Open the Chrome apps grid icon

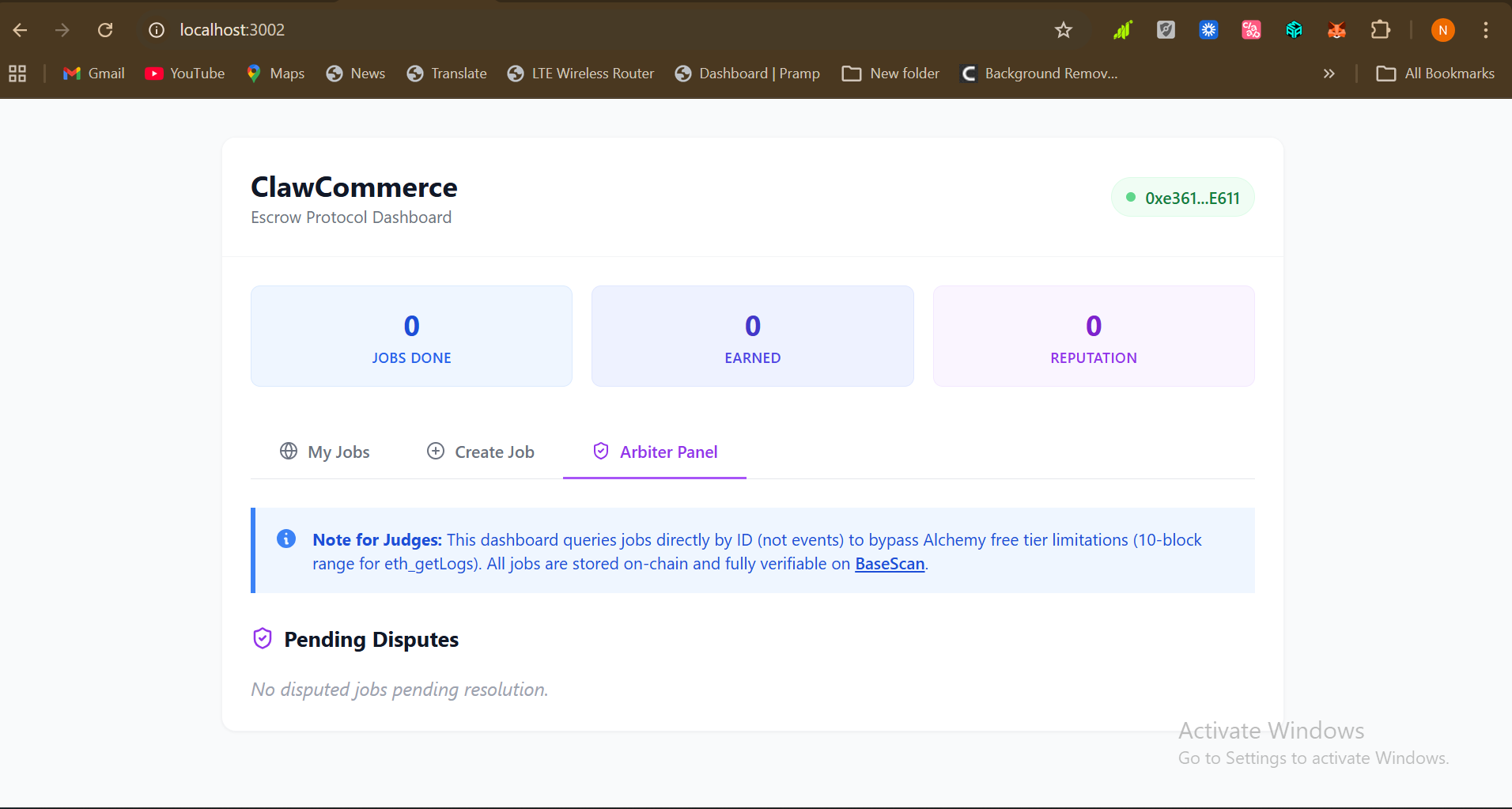(17, 74)
